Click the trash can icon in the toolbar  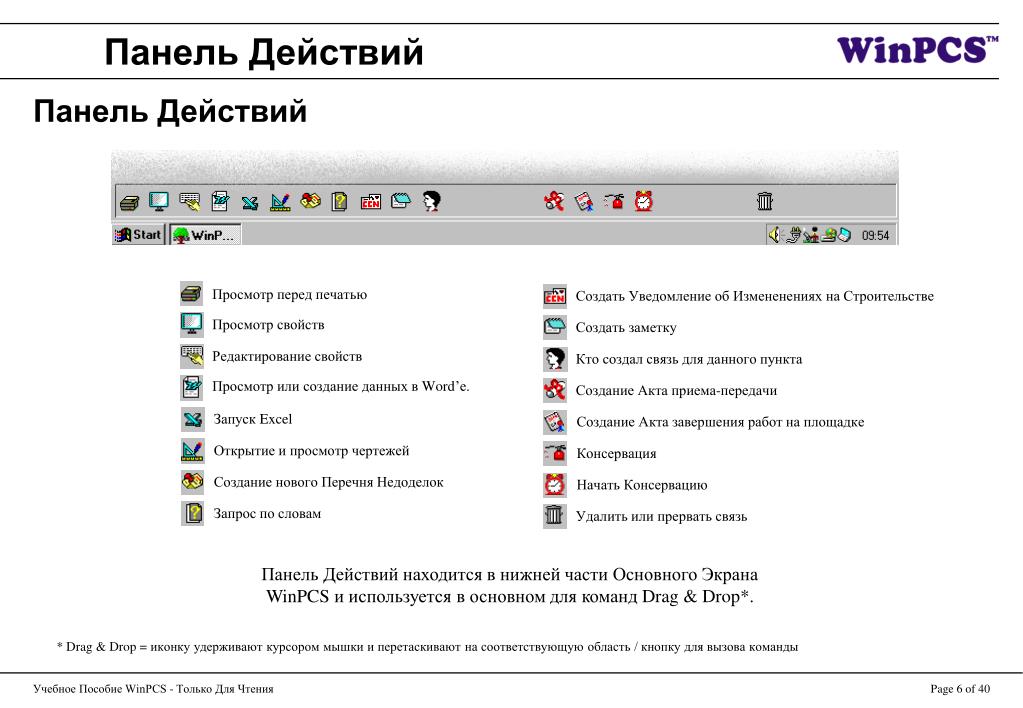click(765, 201)
